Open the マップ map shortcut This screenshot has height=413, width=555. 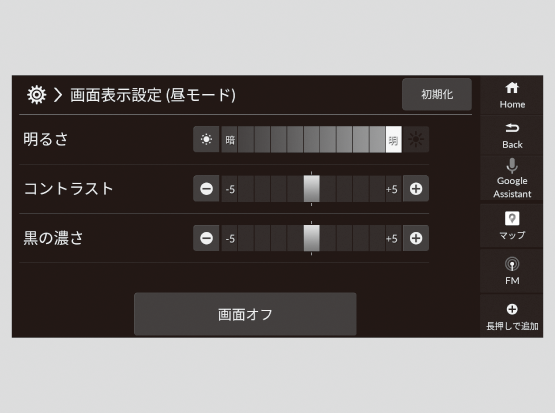tap(512, 225)
